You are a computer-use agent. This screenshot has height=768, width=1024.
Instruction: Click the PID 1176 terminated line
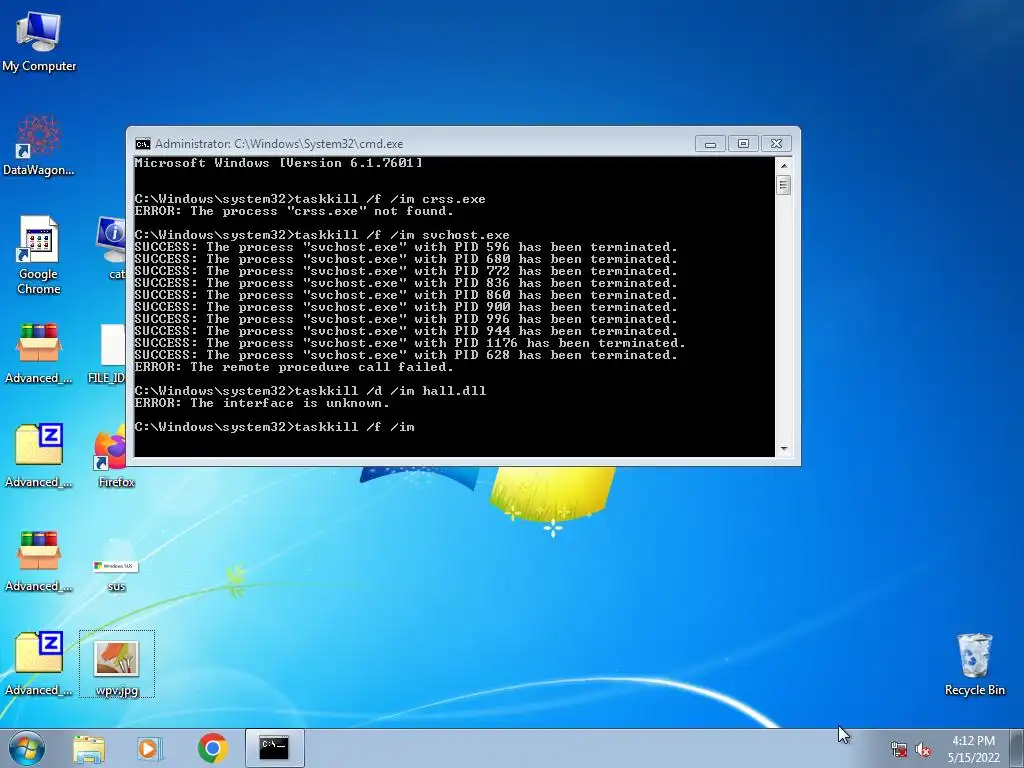pyautogui.click(x=410, y=343)
